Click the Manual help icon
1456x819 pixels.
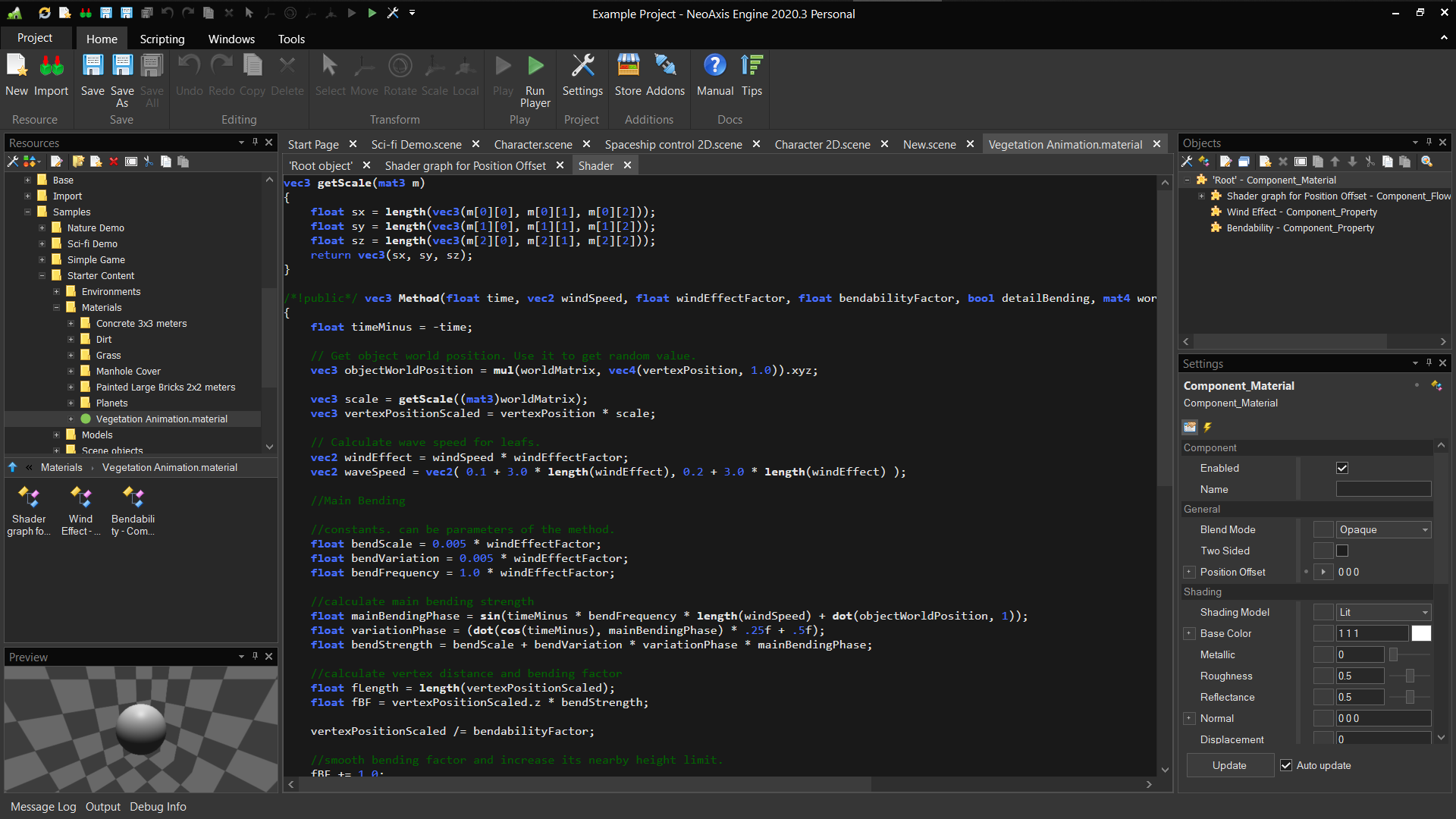point(714,67)
